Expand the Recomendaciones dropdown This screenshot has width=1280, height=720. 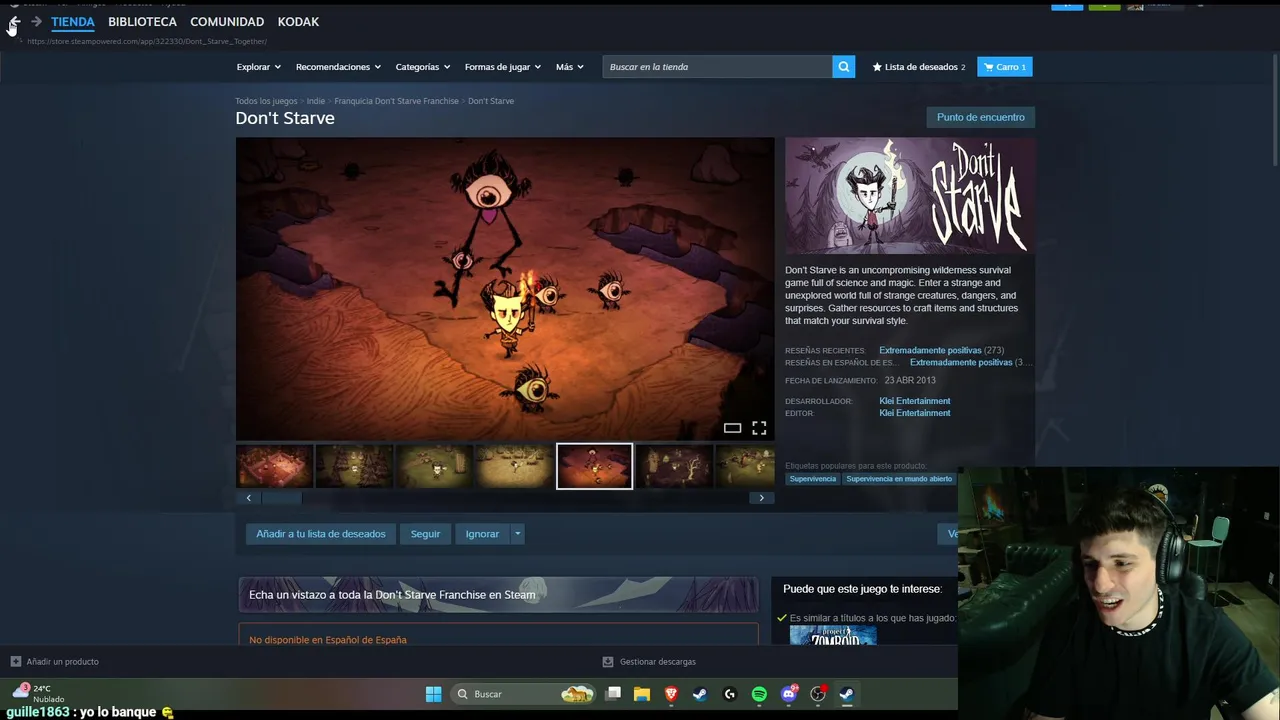(338, 67)
